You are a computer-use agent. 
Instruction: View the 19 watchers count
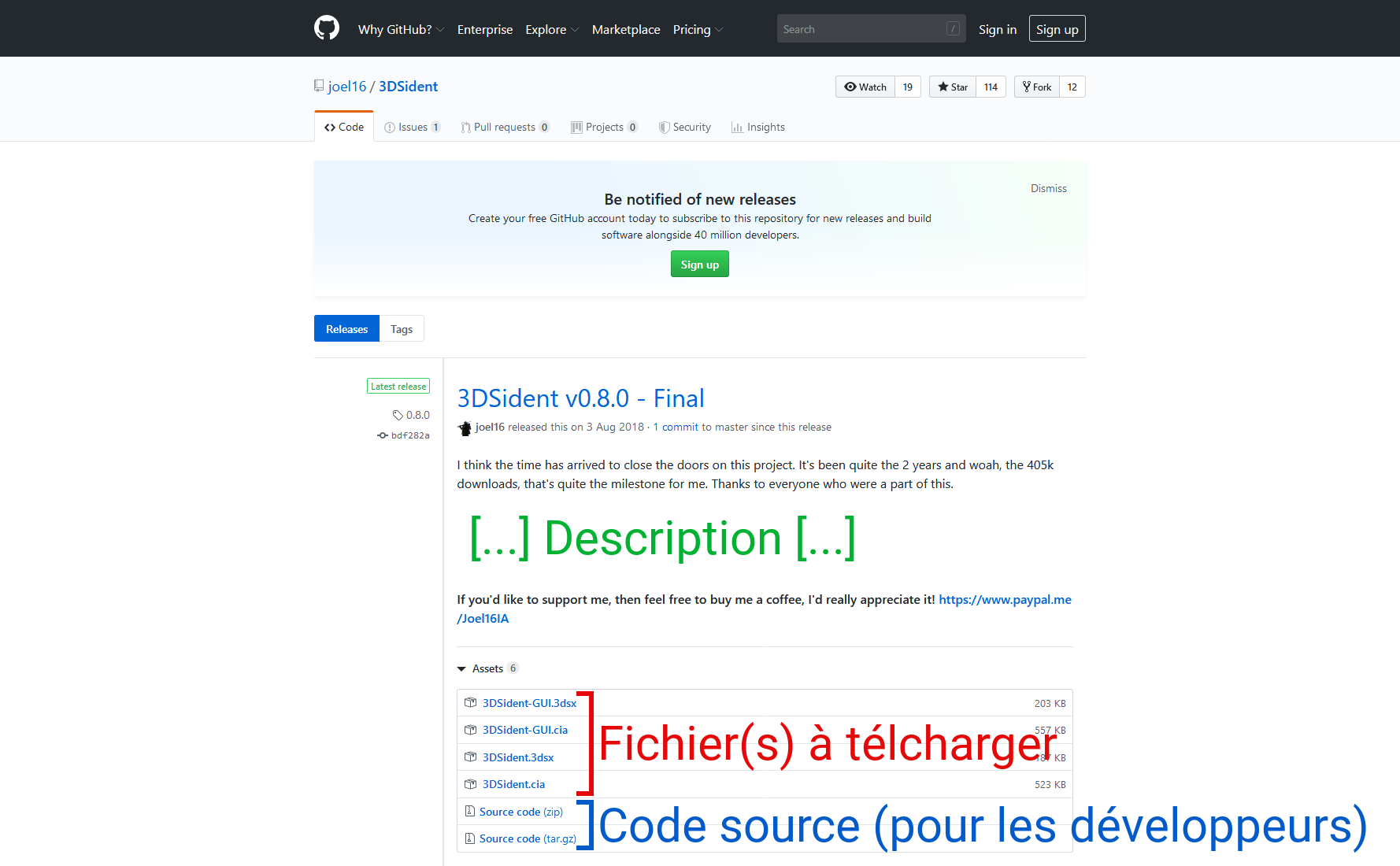(908, 87)
